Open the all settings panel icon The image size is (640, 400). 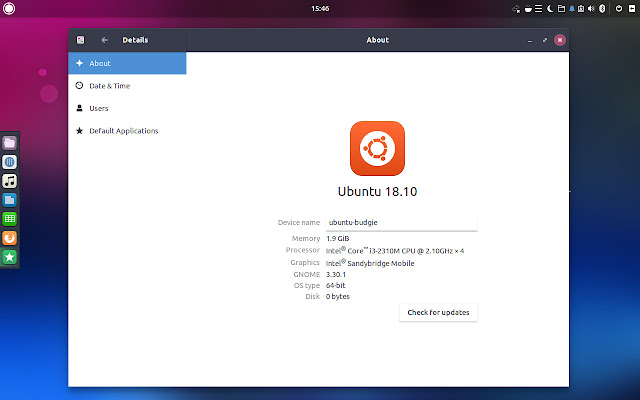pyautogui.click(x=80, y=40)
